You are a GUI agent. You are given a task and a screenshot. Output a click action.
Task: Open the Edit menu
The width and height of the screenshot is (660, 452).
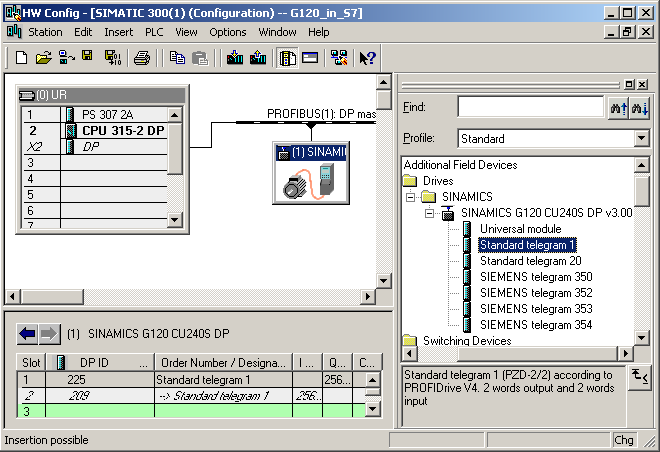coord(83,32)
